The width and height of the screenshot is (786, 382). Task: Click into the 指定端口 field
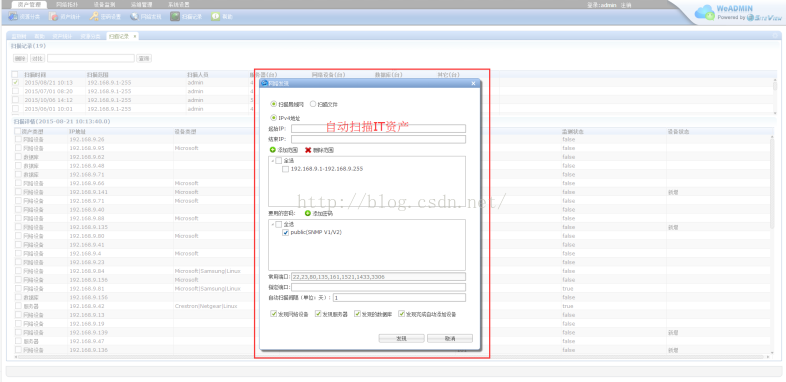click(378, 287)
